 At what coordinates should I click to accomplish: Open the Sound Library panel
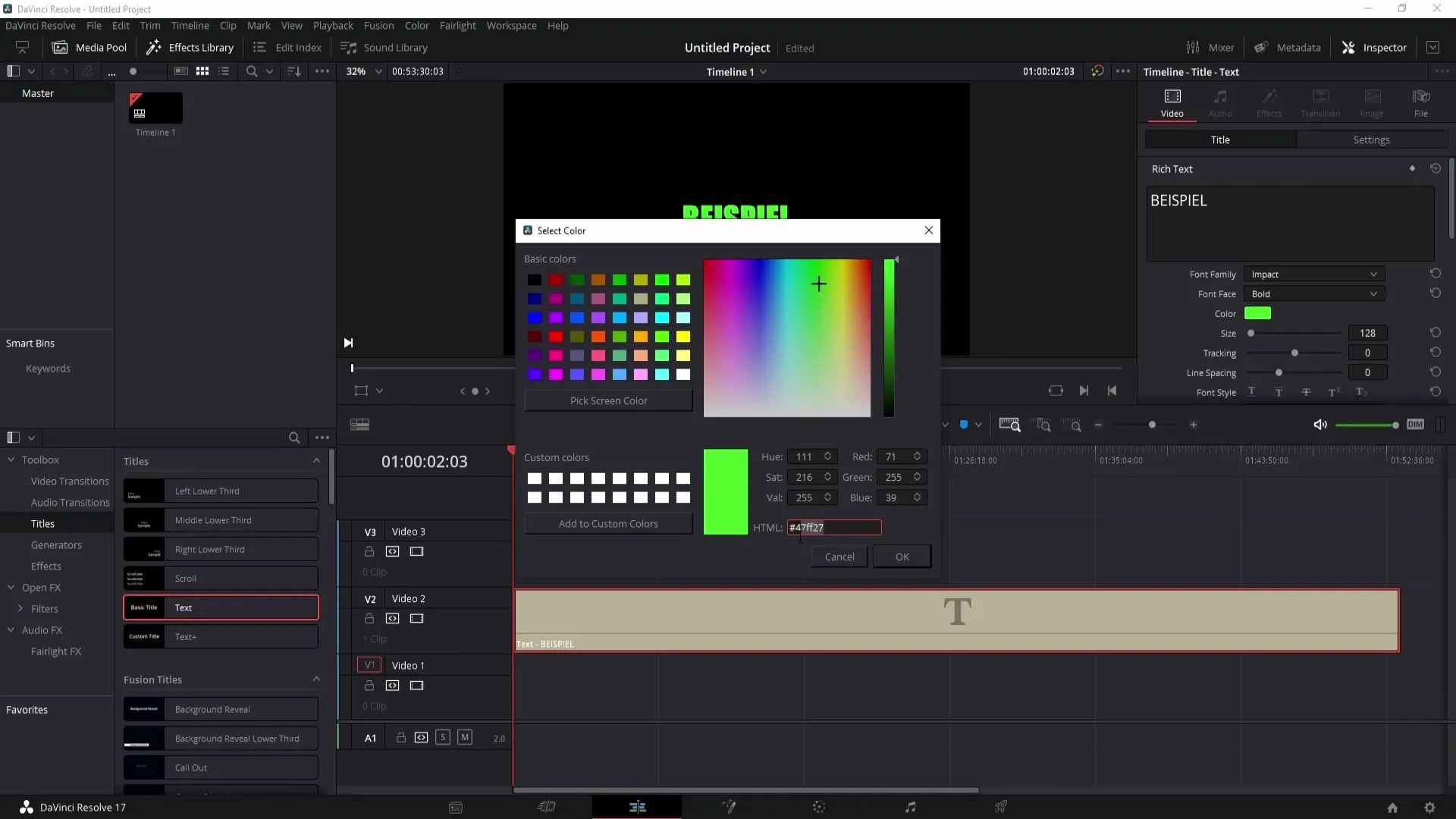pos(396,47)
